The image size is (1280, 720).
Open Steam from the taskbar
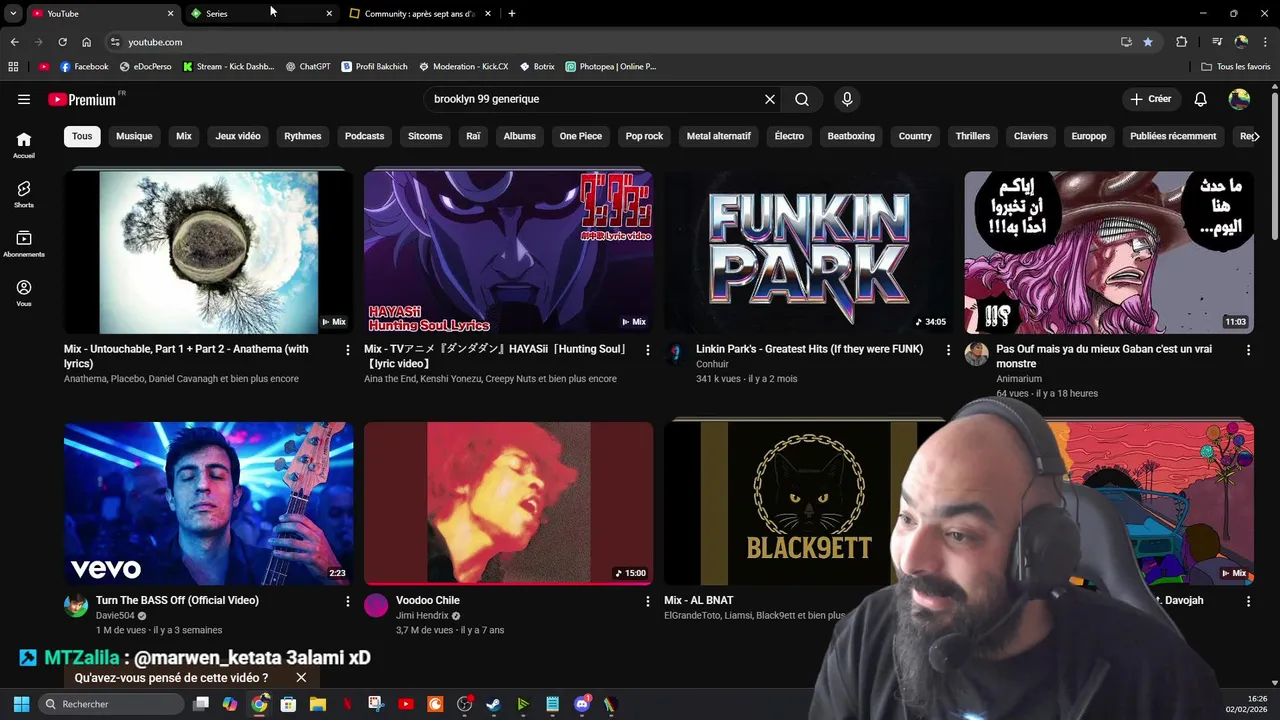coord(493,704)
